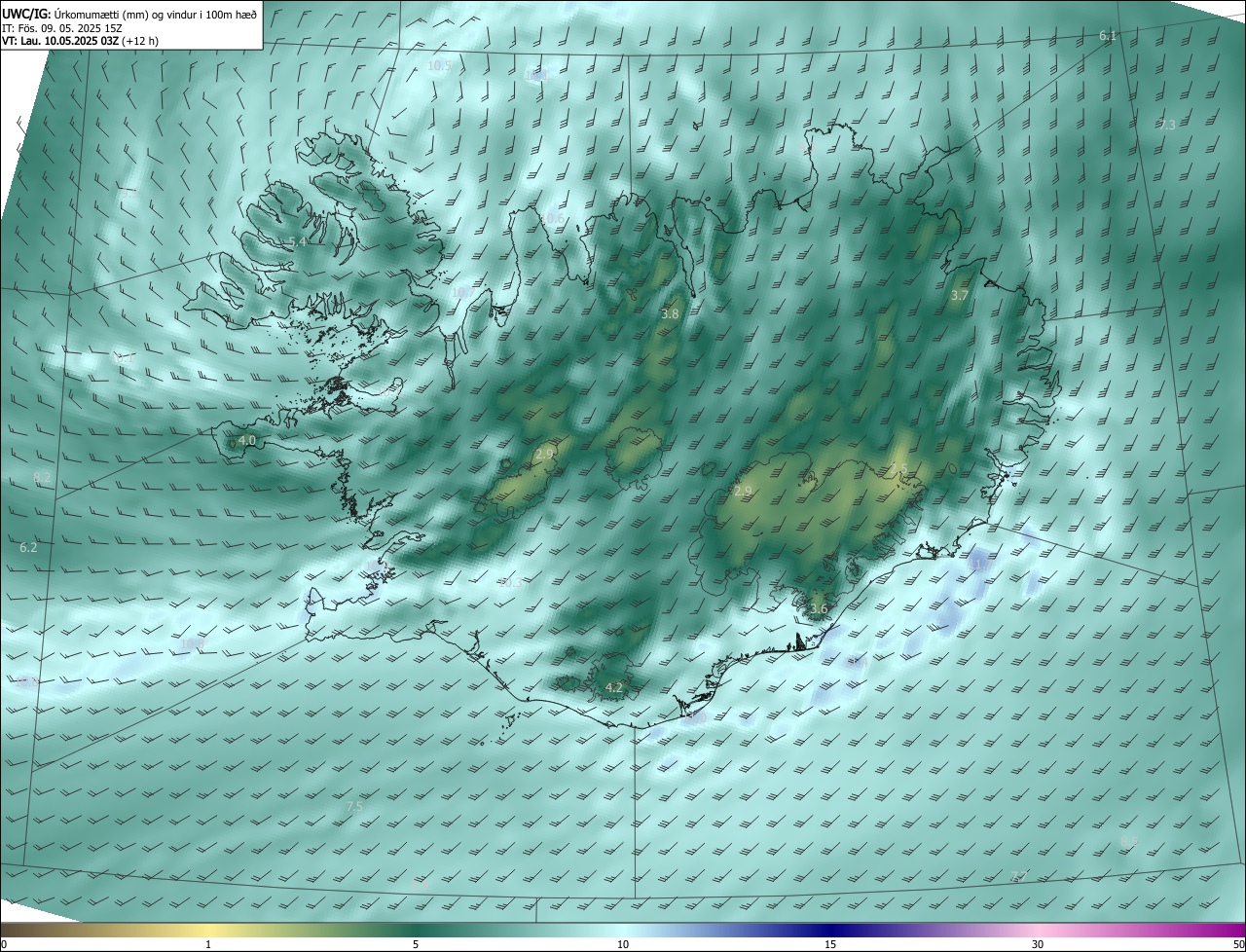Click the map title 'Úrkomumætti (mm) og vindur í 100m hæð'
This screenshot has height=952, width=1246.
click(x=157, y=13)
